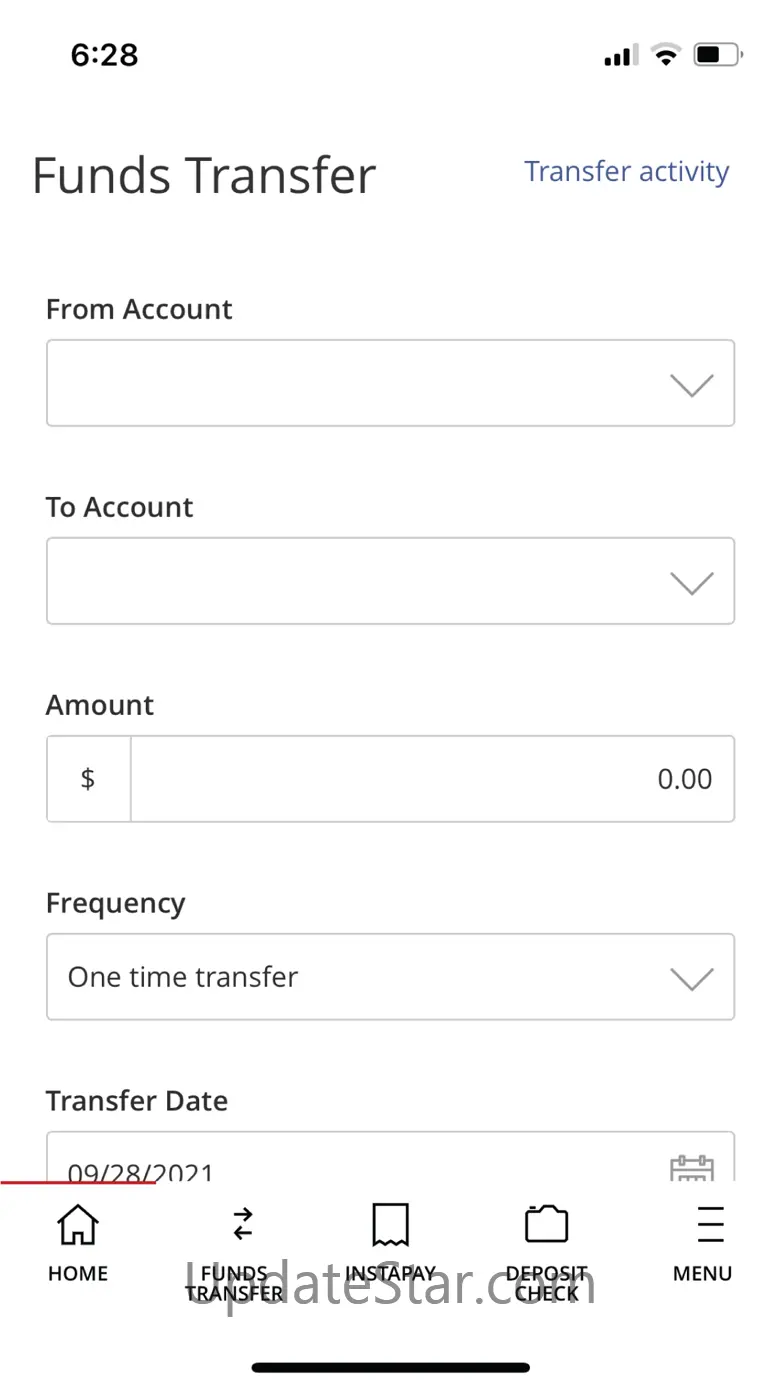780x1387 pixels.
Task: Tap the Amount 0.00 input field
Action: click(x=432, y=779)
